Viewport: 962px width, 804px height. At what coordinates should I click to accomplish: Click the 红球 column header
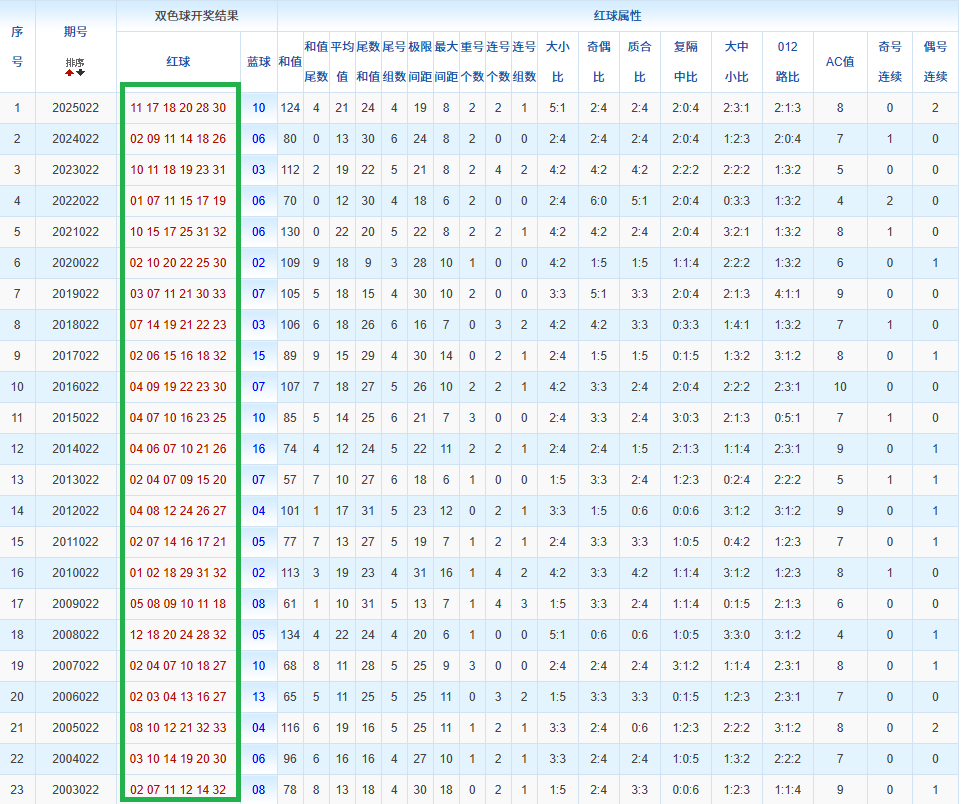178,62
